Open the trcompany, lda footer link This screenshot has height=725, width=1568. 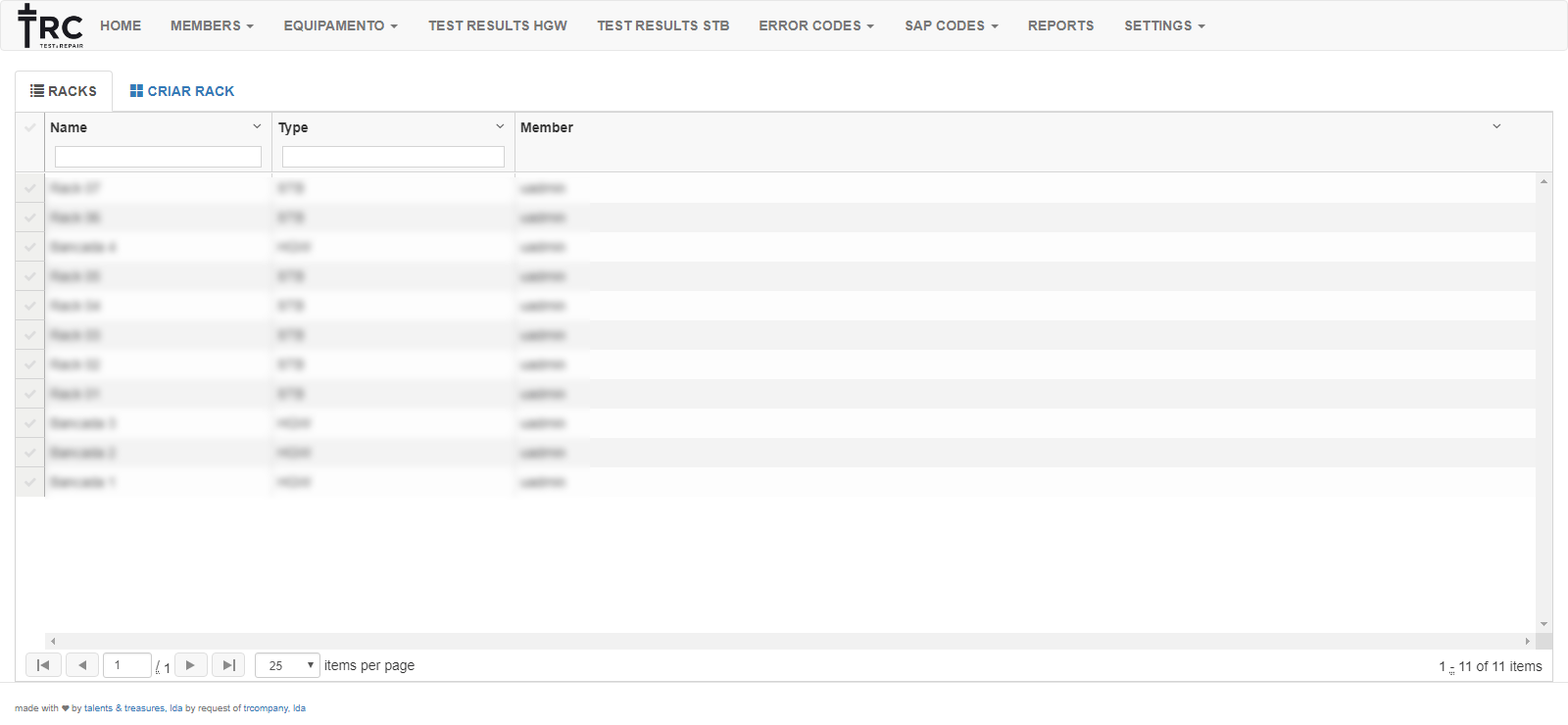[x=274, y=708]
